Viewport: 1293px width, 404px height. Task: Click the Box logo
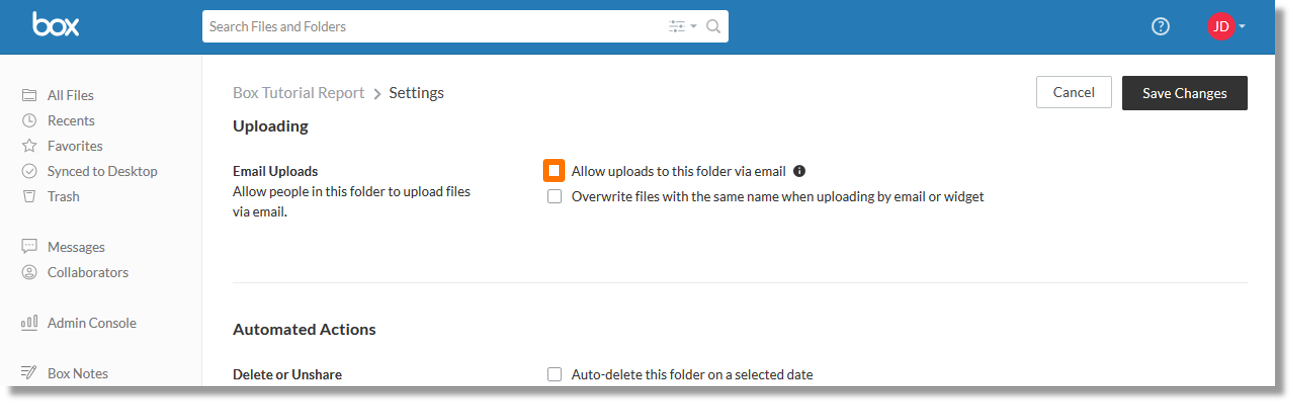point(55,25)
